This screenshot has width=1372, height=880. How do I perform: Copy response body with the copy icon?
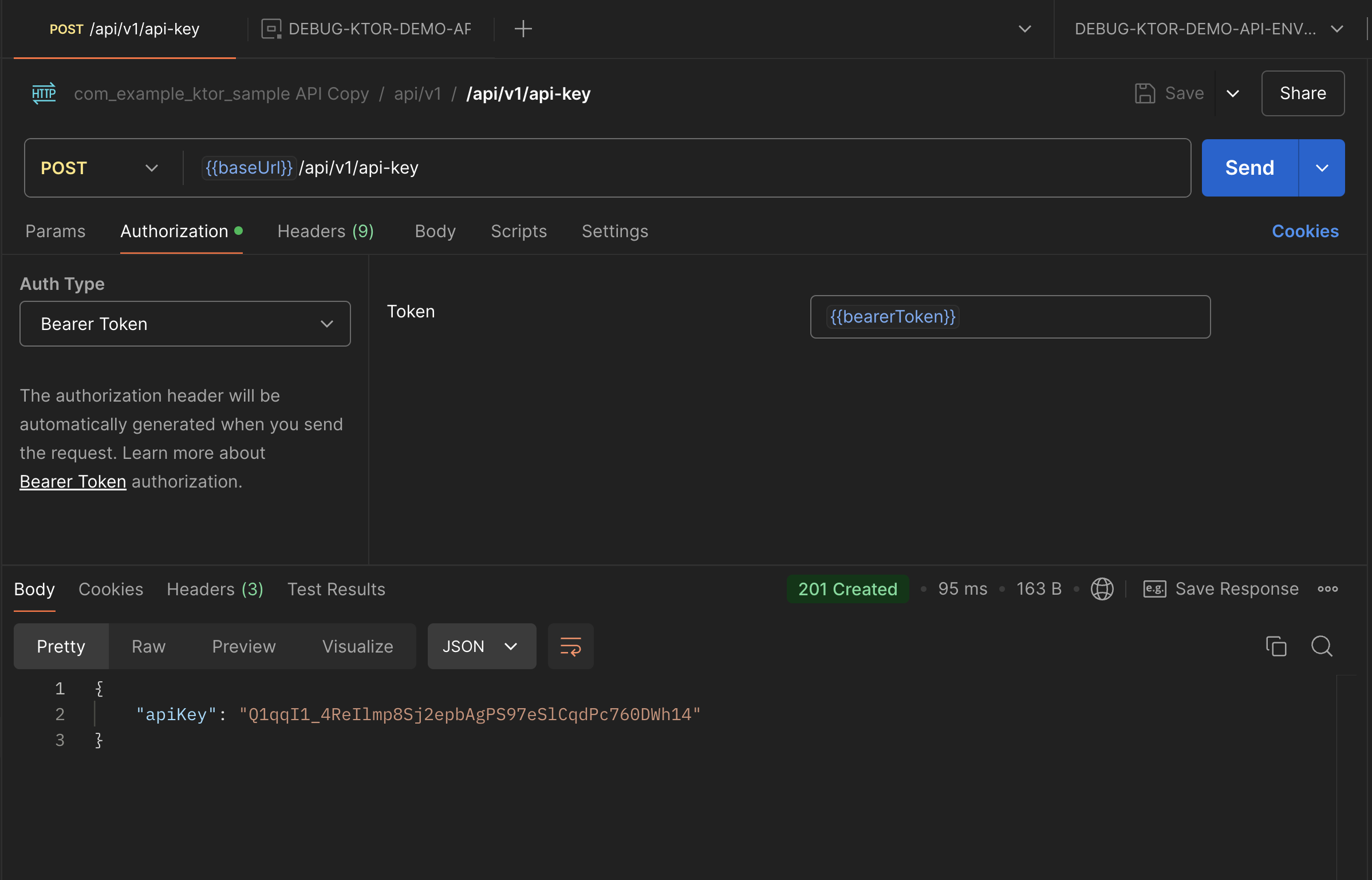[x=1276, y=646]
